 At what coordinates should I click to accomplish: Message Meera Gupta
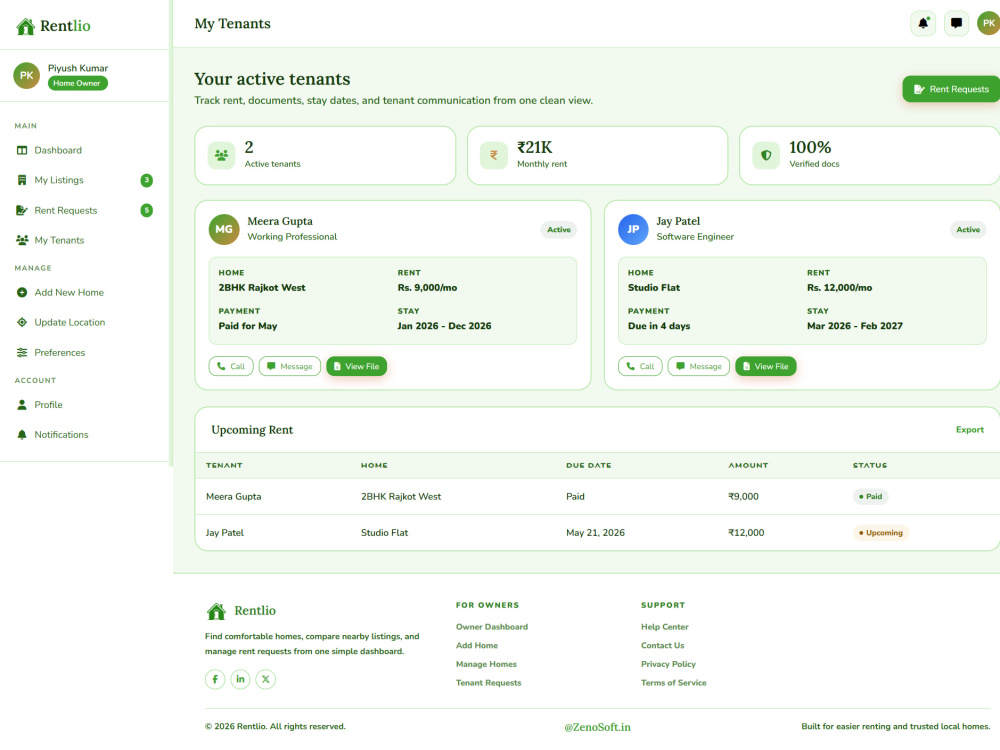[290, 367]
